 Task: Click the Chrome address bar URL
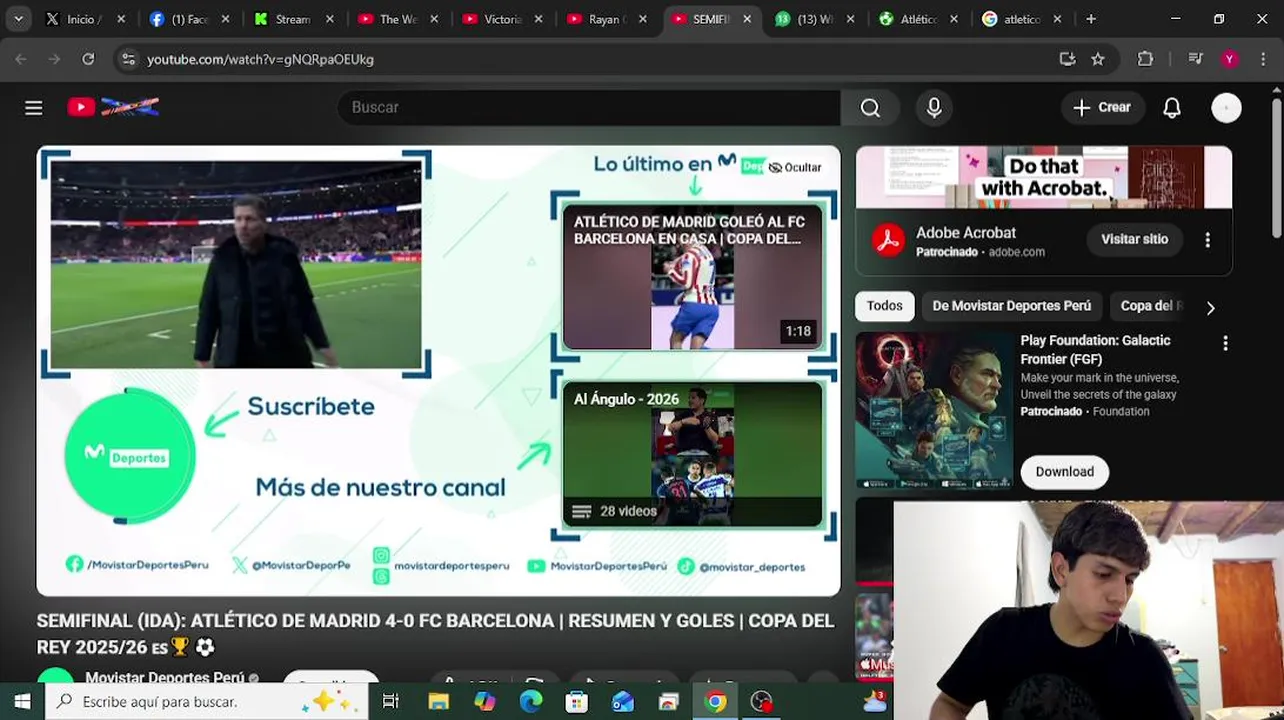point(260,59)
